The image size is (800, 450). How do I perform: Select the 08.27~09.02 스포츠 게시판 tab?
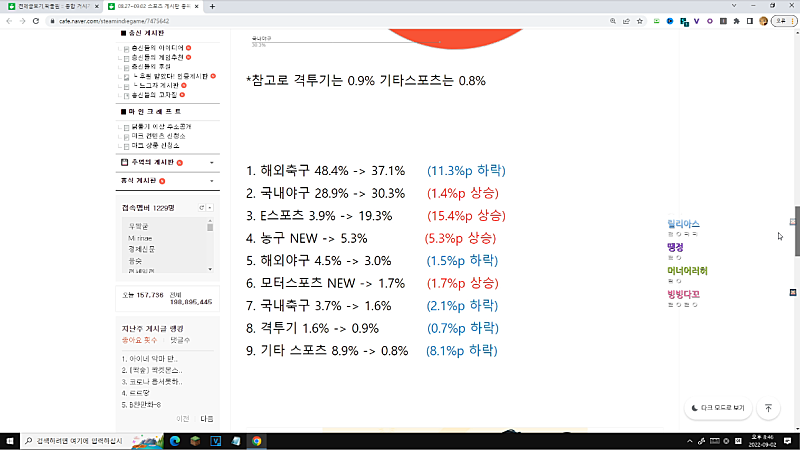tap(153, 7)
